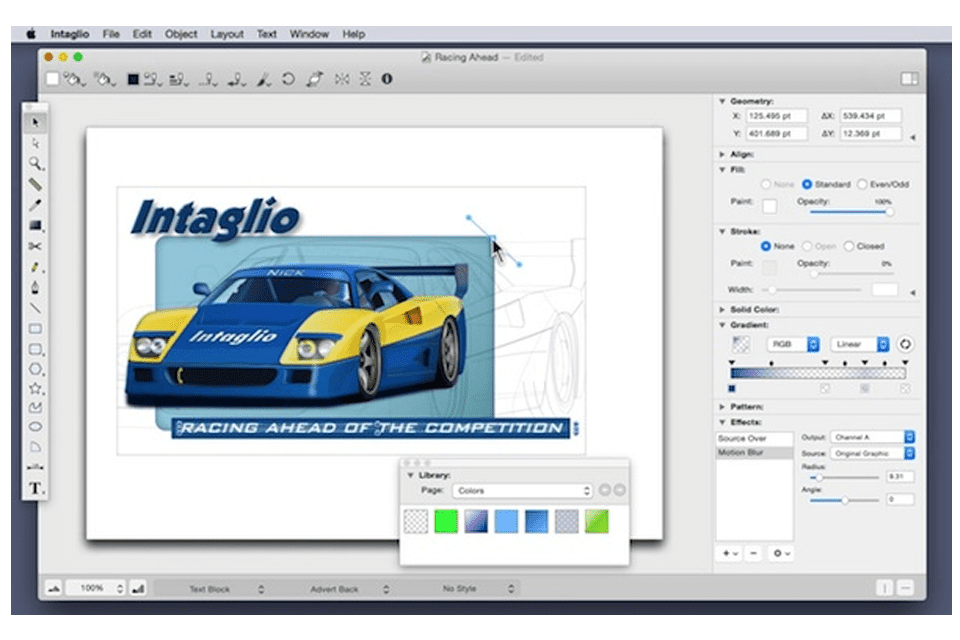Open the Library Page Colors dropdown
This screenshot has width=960, height=640.
pos(521,491)
